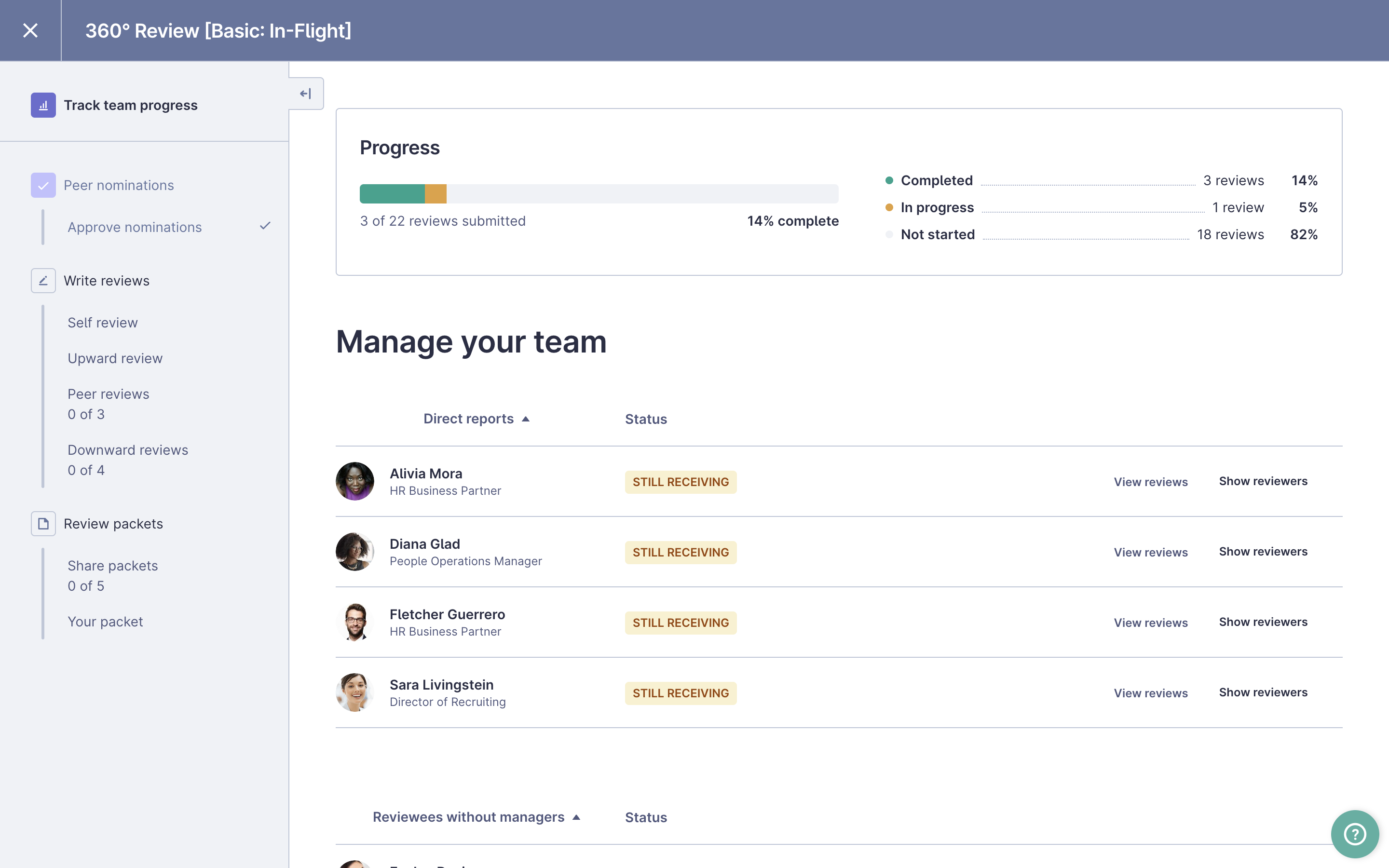View reviews for Alivia Mora

pos(1151,482)
